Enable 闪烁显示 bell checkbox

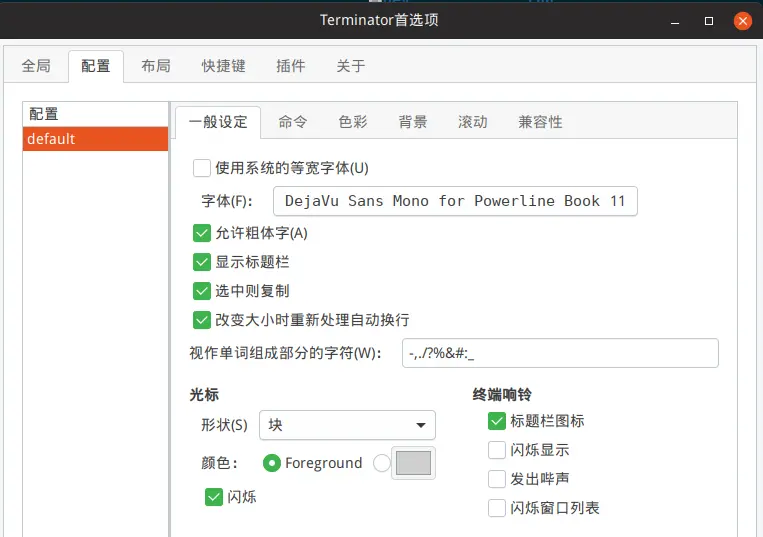tap(497, 450)
